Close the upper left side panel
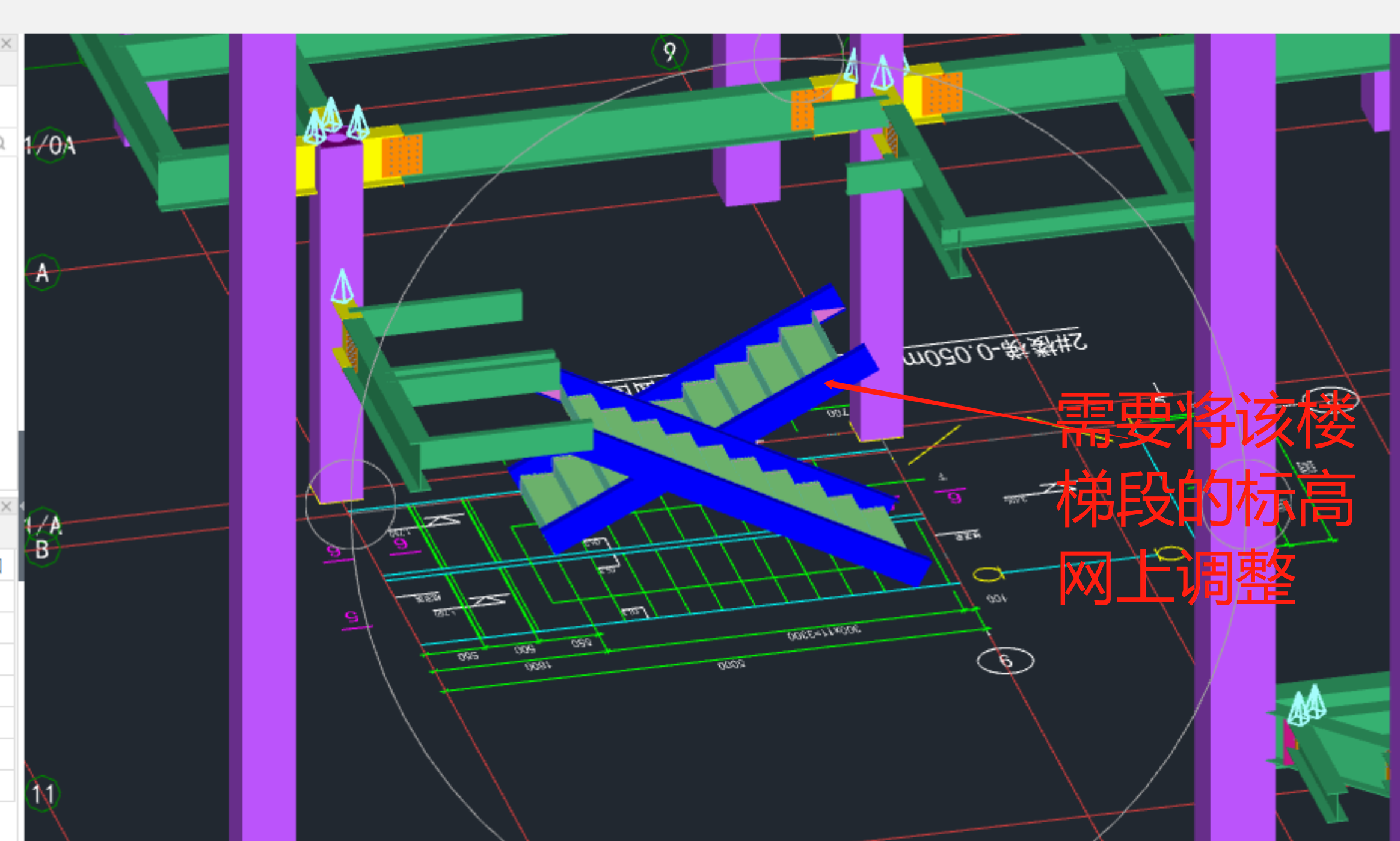This screenshot has height=841, width=1400. [7, 43]
